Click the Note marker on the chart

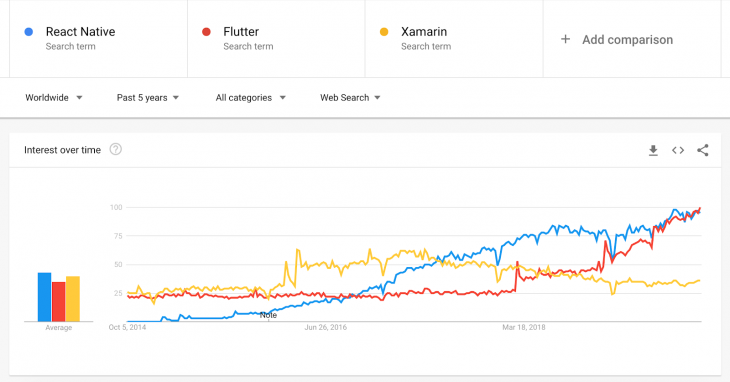tap(268, 315)
